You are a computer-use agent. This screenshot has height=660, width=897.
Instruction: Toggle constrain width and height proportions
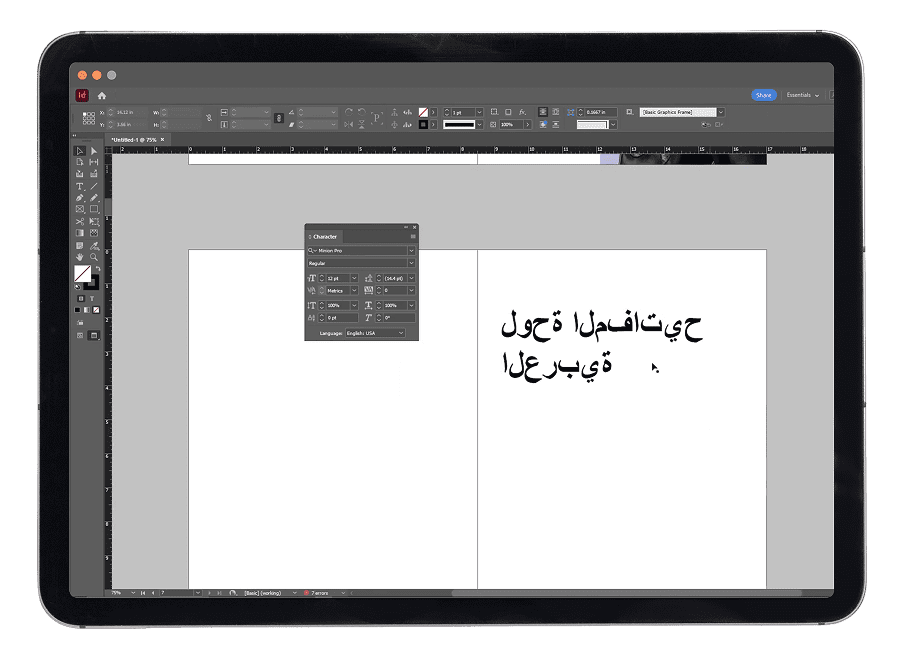209,118
